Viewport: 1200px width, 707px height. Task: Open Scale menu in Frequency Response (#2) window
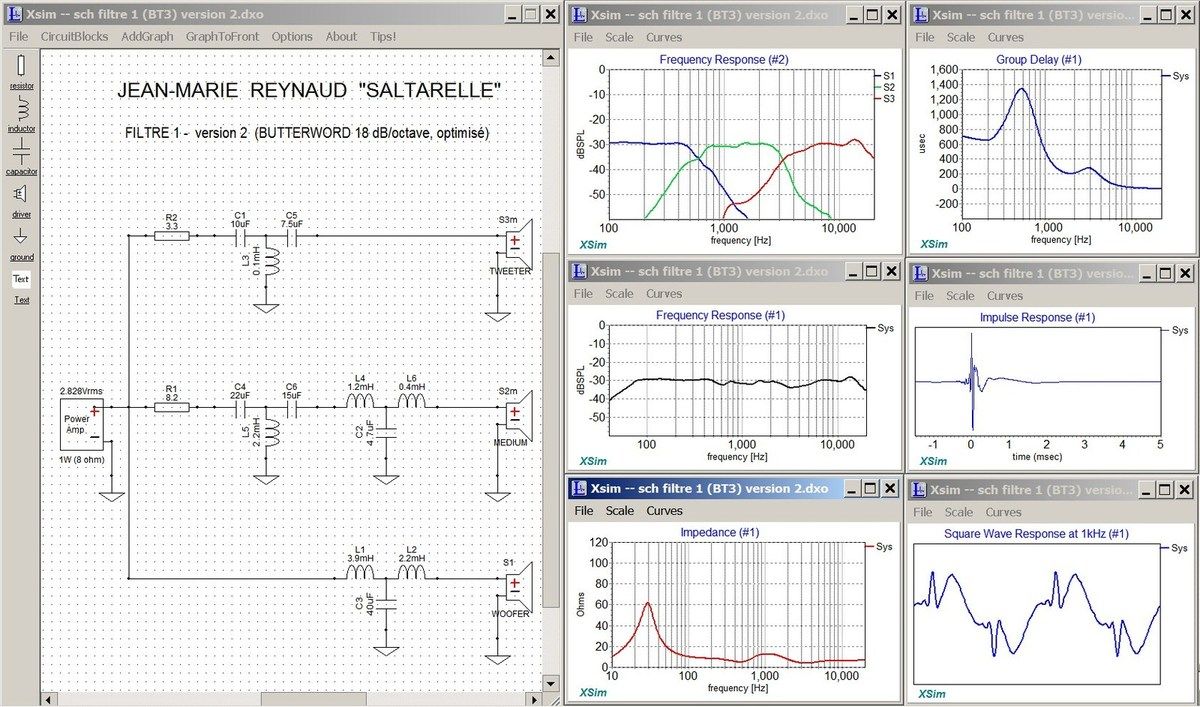point(619,37)
